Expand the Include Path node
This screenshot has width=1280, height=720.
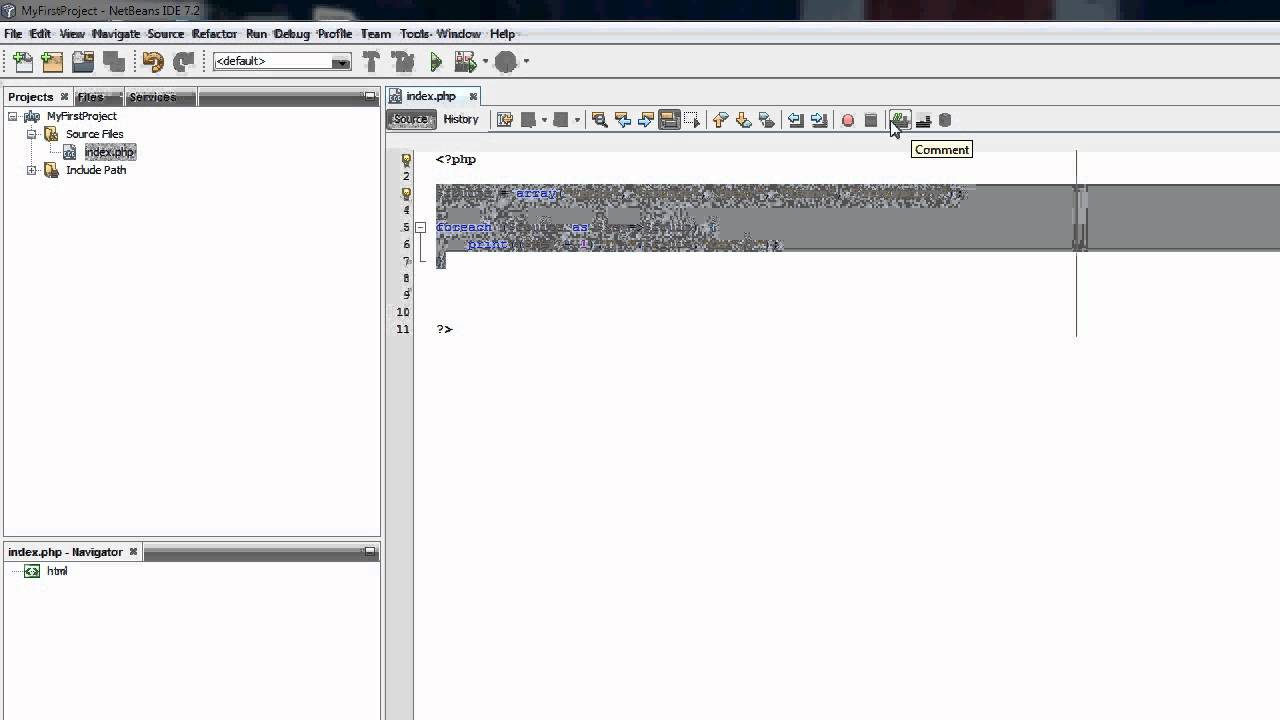coord(31,170)
